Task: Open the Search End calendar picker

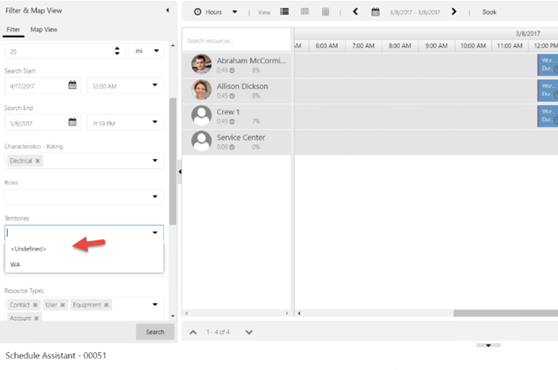Action: click(x=72, y=122)
